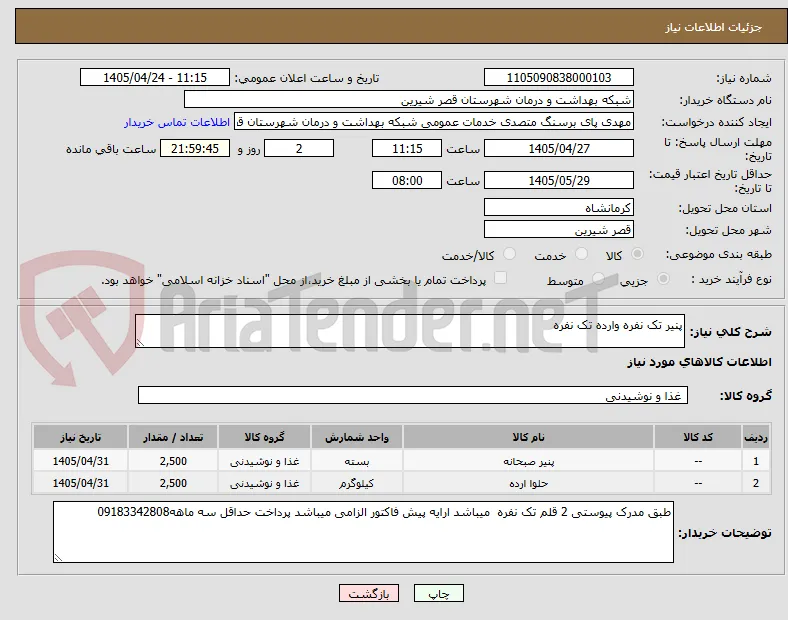
Task: Click the ردیف column header
Action: point(756,437)
